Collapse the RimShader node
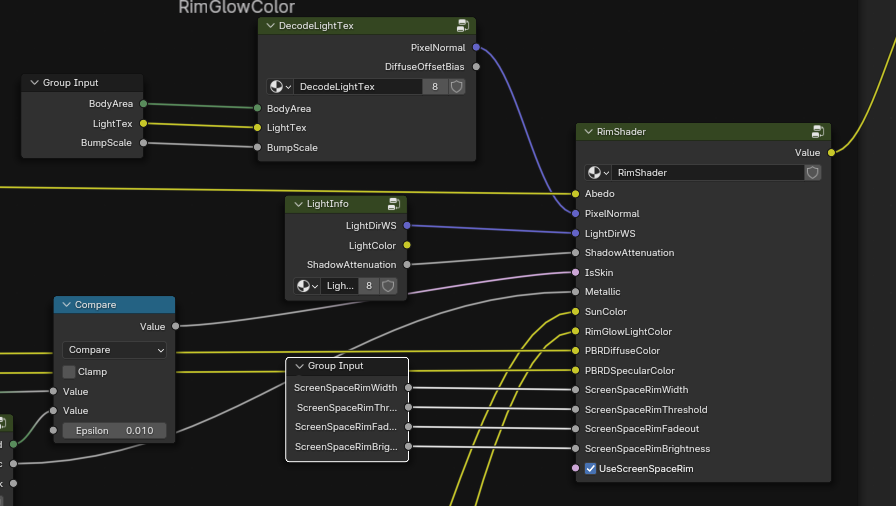Image resolution: width=896 pixels, height=506 pixels. (x=587, y=132)
